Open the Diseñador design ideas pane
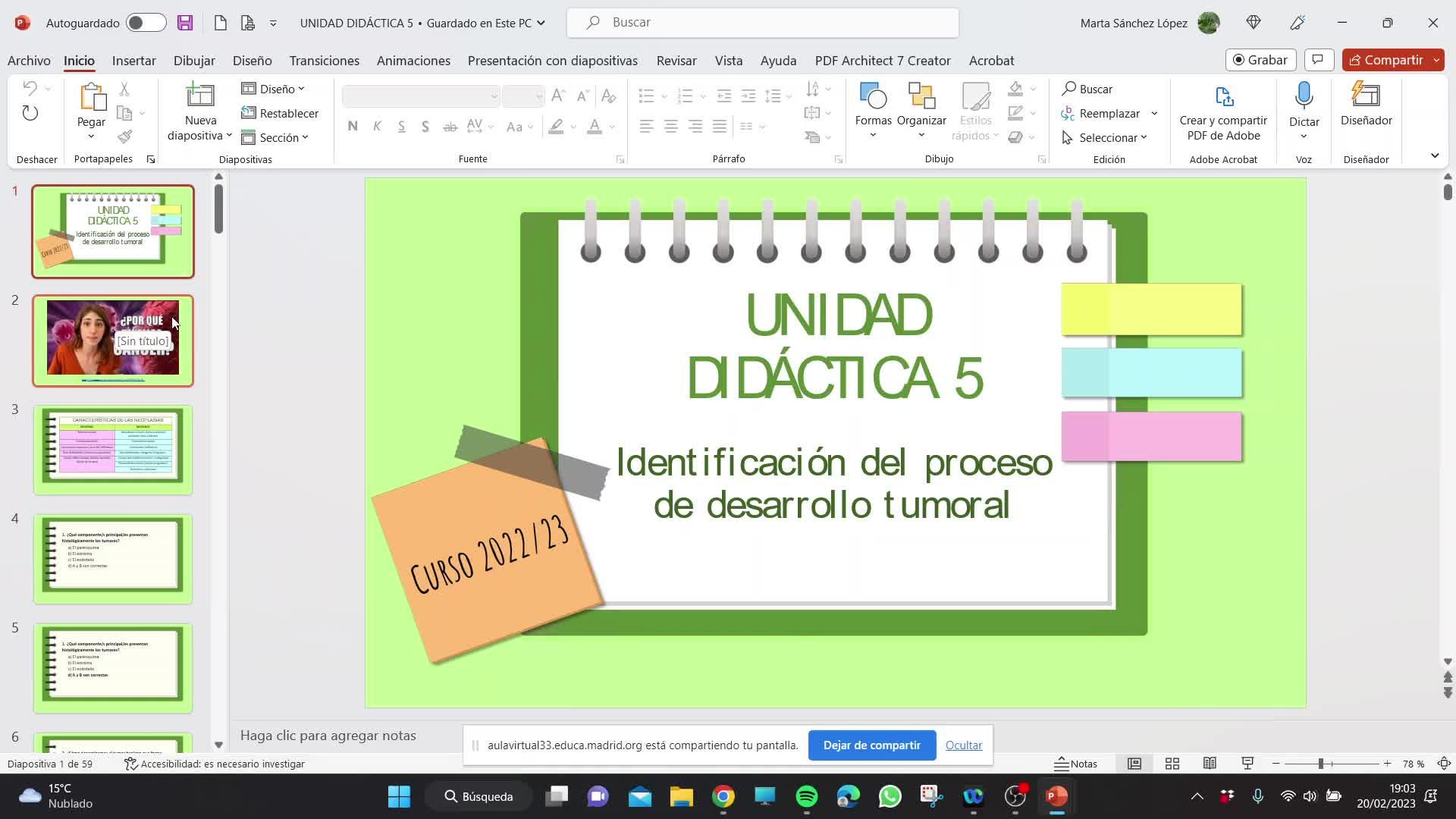The height and width of the screenshot is (819, 1456). 1366,105
